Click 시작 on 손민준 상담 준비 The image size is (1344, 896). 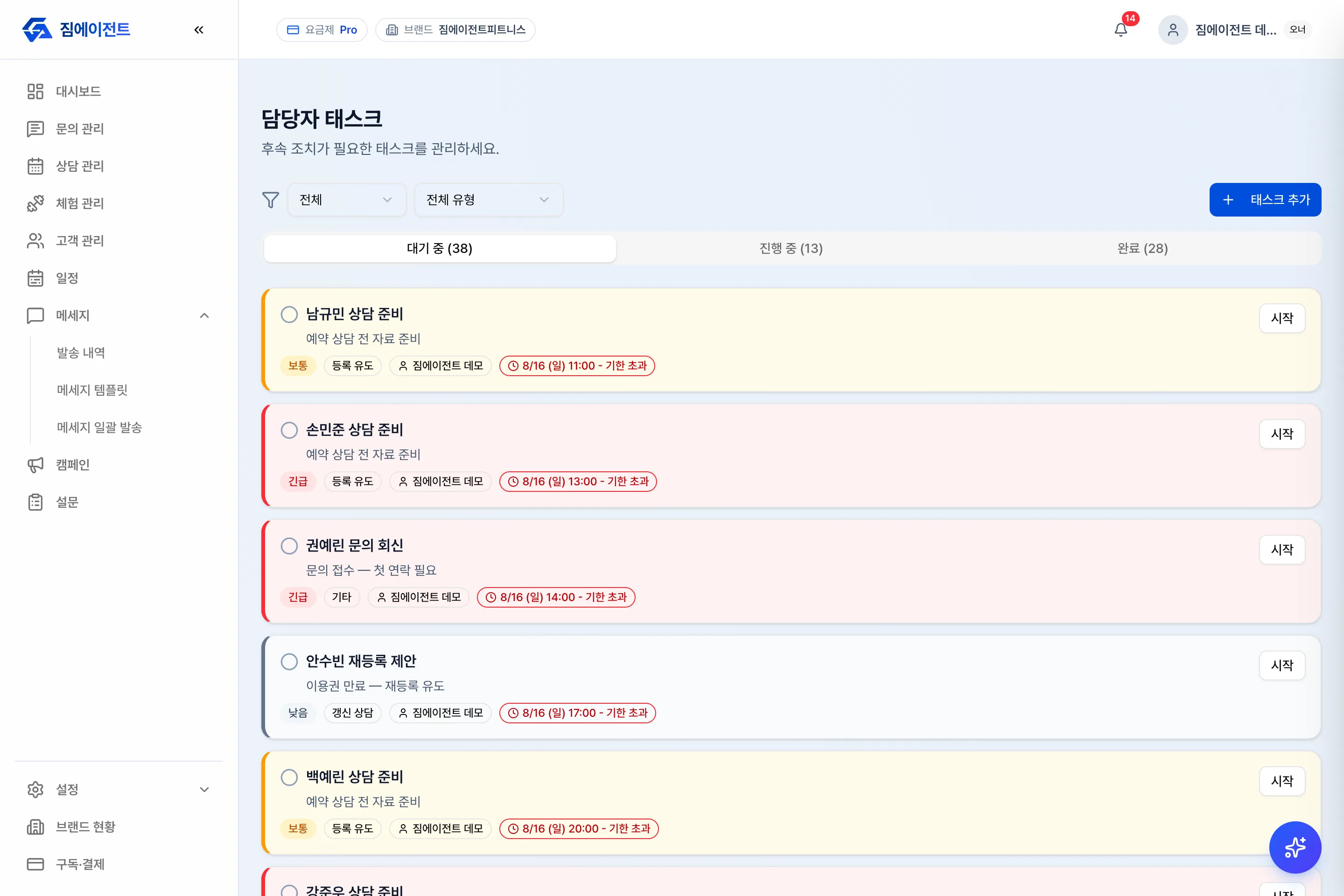1282,434
